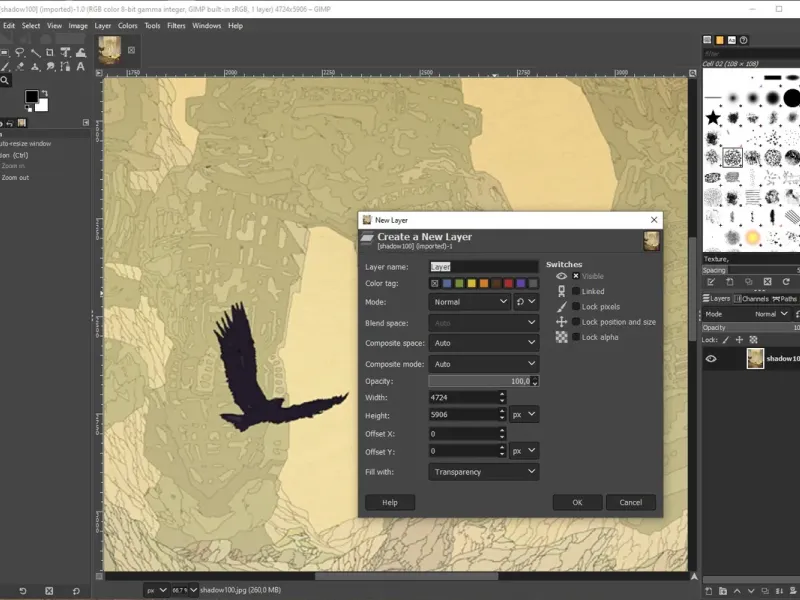This screenshot has width=800, height=600.
Task: Select the Free Select lasso tool
Action: (20, 52)
